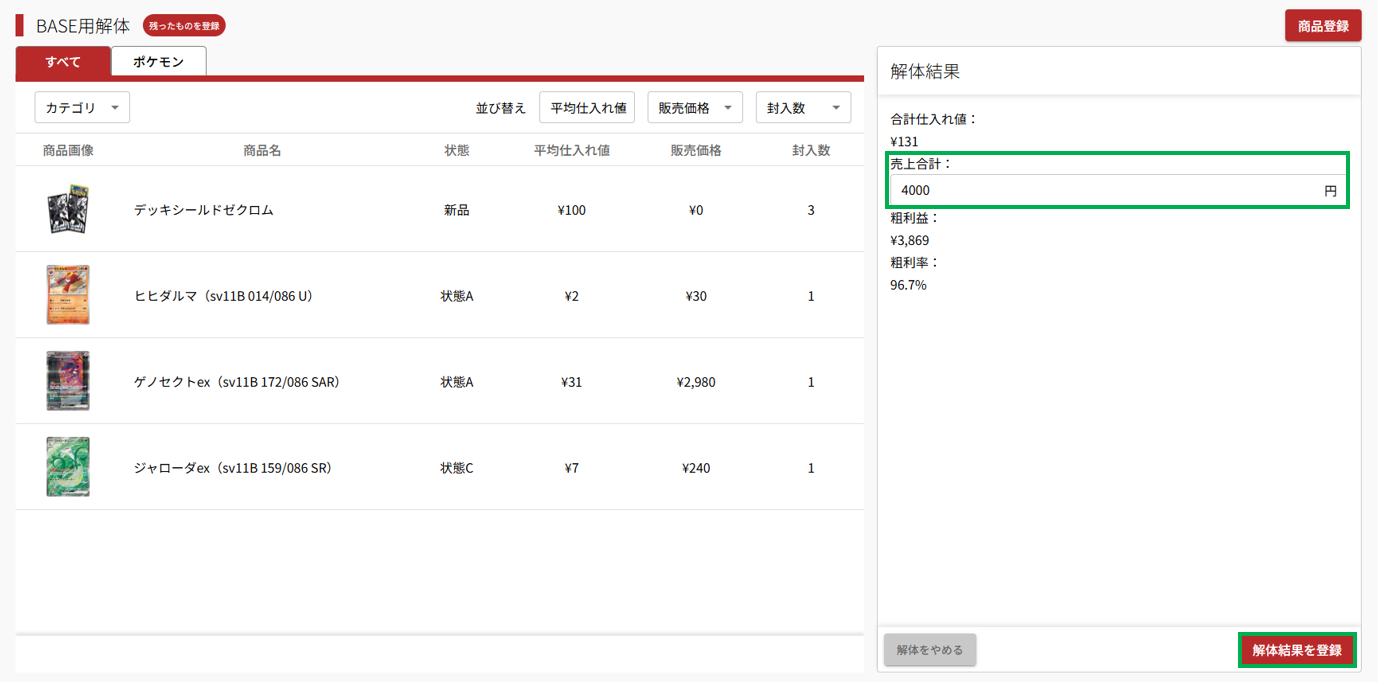Open the カテゴリ dropdown filter
Image resolution: width=1378 pixels, height=682 pixels.
(82, 108)
